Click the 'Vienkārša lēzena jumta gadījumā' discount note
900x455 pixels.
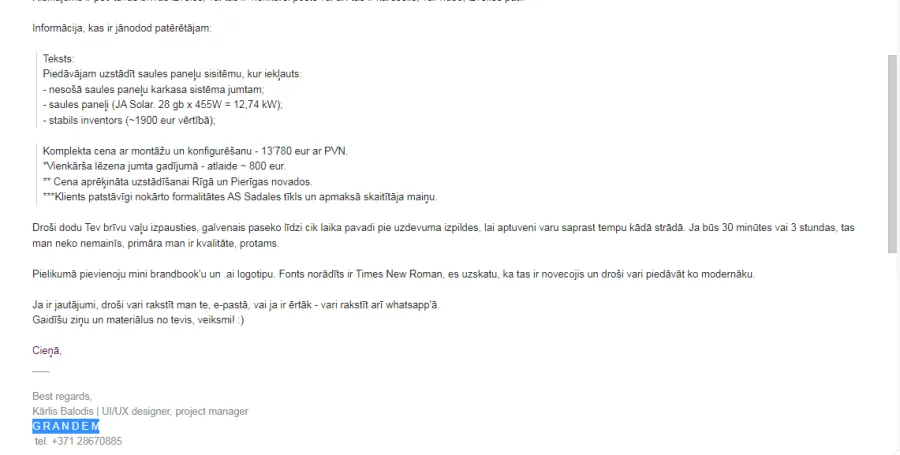coord(164,166)
